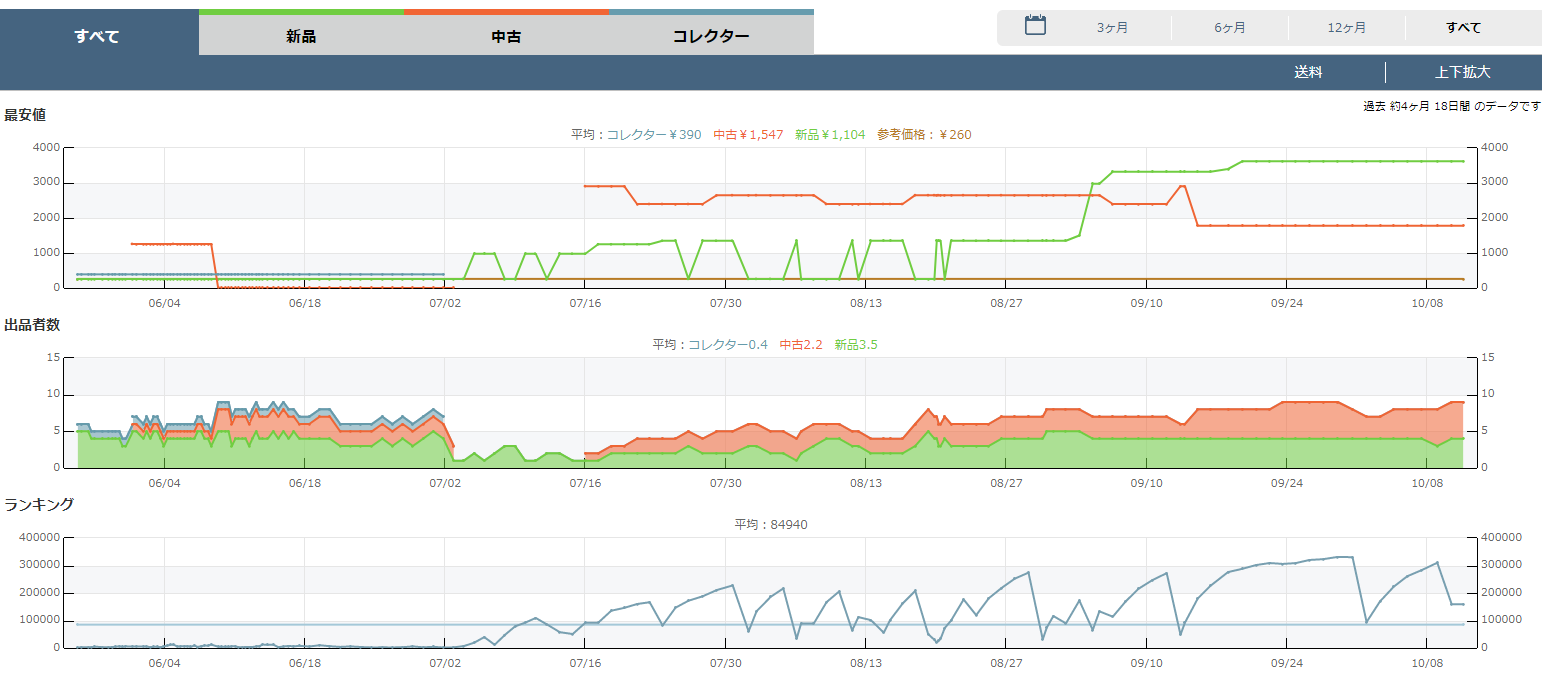Select the すべて condition tab
The height and width of the screenshot is (681, 1542).
(x=98, y=36)
